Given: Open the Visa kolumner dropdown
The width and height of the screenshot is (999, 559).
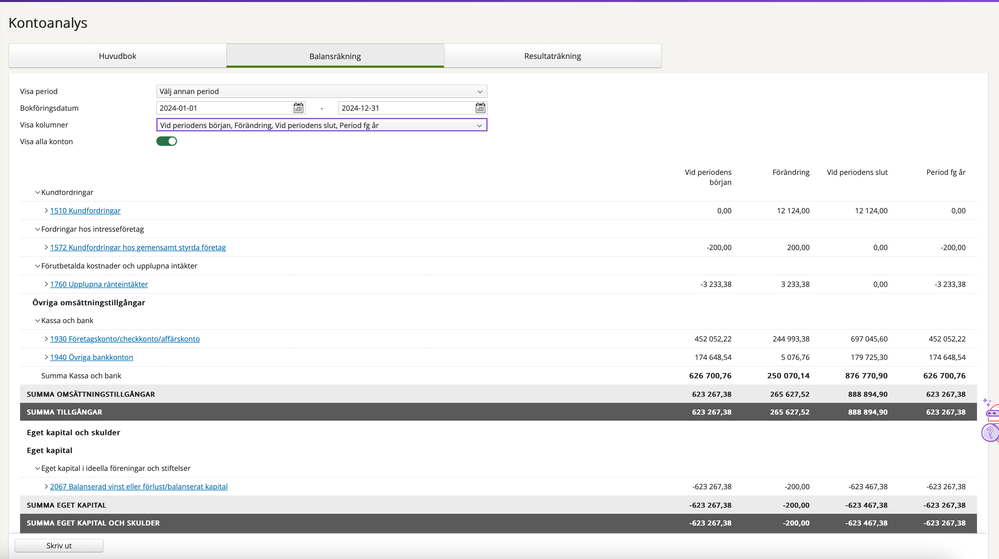Looking at the screenshot, I should coord(321,125).
